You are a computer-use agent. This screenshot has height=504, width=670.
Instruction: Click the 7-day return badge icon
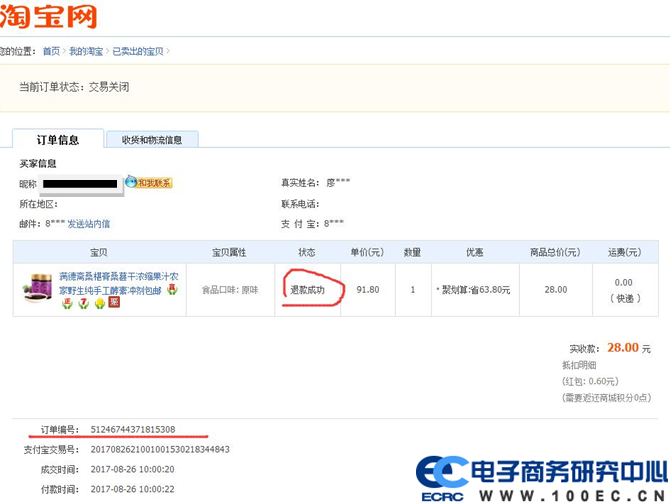(84, 303)
